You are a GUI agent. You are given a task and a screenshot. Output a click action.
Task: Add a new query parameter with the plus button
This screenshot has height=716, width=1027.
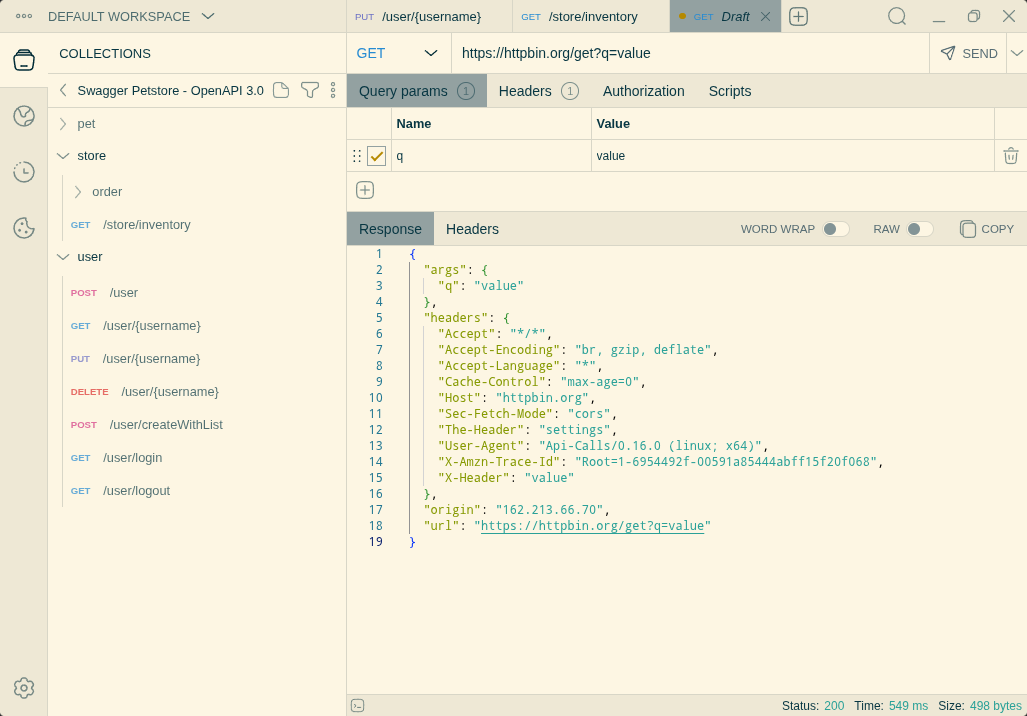pyautogui.click(x=365, y=189)
